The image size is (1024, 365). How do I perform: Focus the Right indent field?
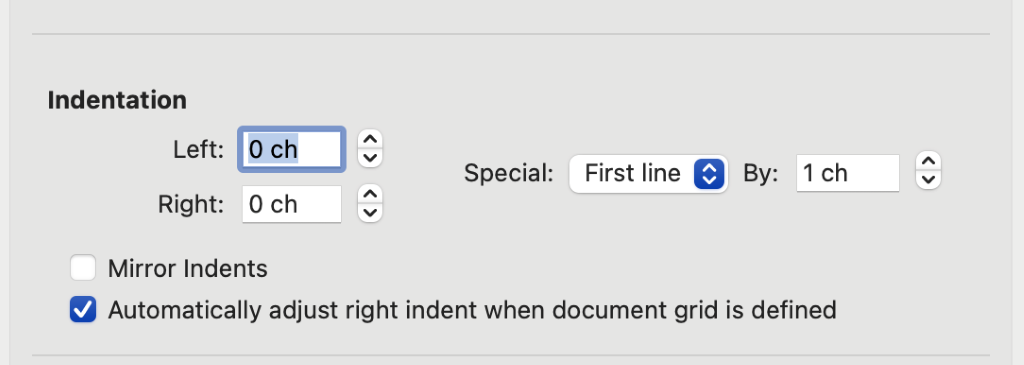click(x=292, y=204)
